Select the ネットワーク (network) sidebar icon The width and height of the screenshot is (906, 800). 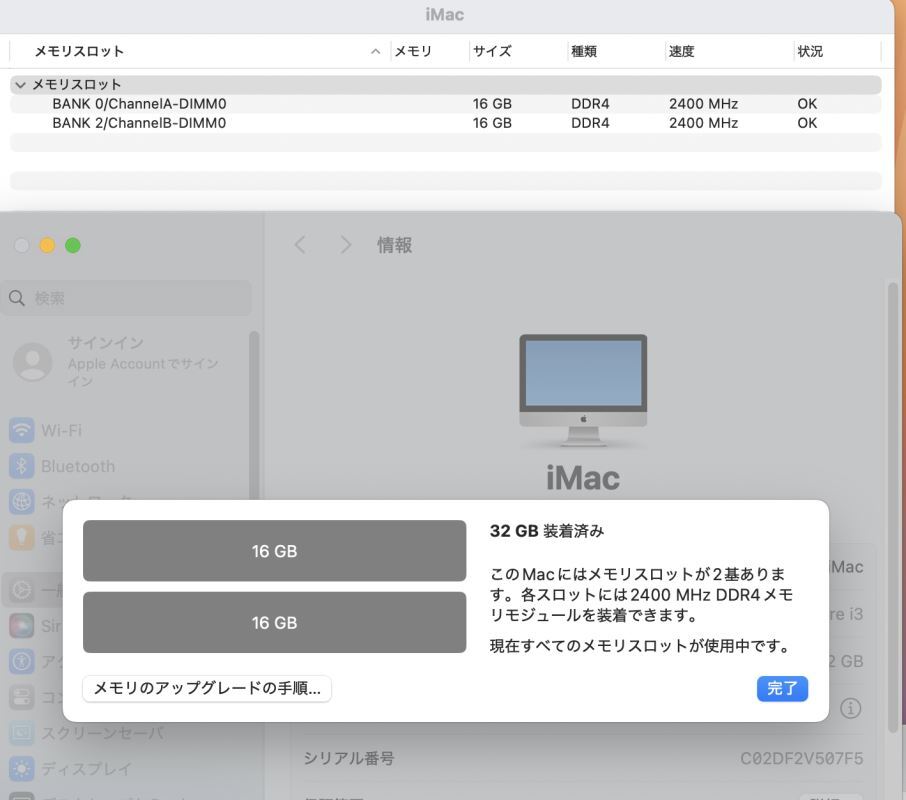click(21, 500)
